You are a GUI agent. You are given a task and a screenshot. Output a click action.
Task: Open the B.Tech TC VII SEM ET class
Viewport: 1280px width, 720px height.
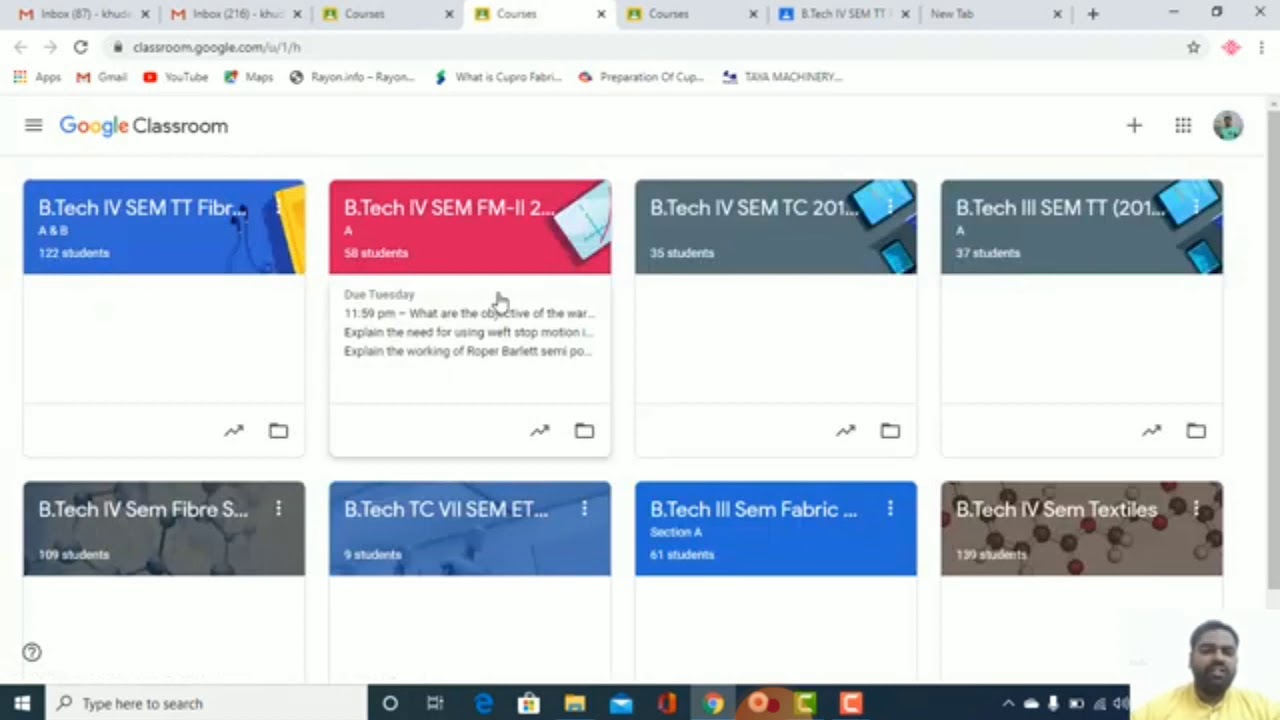[x=446, y=510]
